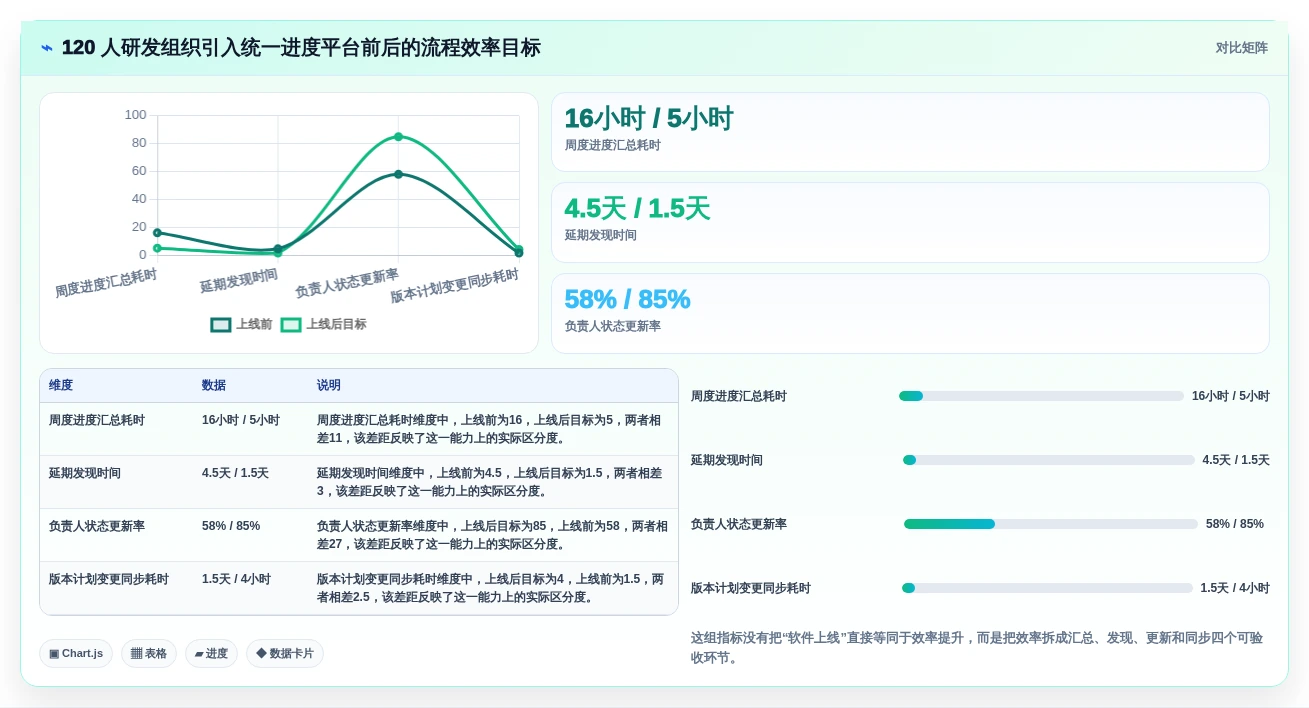Click the 版本计划变更同步耗时 progress bar
1309x708 pixels.
[1047, 588]
